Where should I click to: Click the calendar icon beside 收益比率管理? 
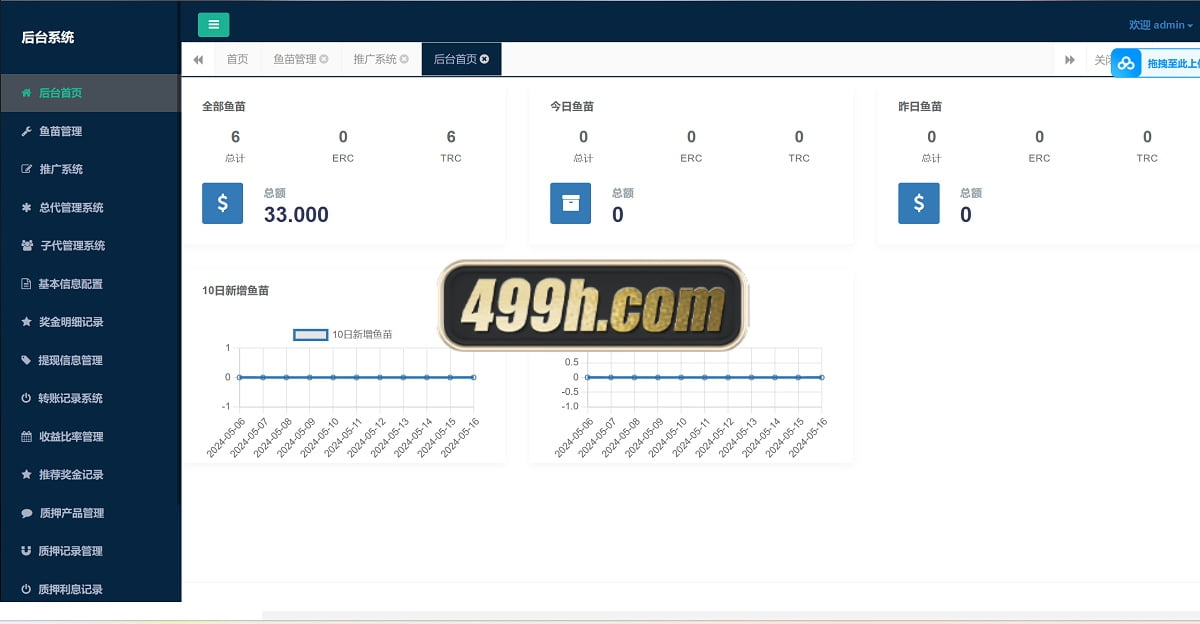point(26,437)
